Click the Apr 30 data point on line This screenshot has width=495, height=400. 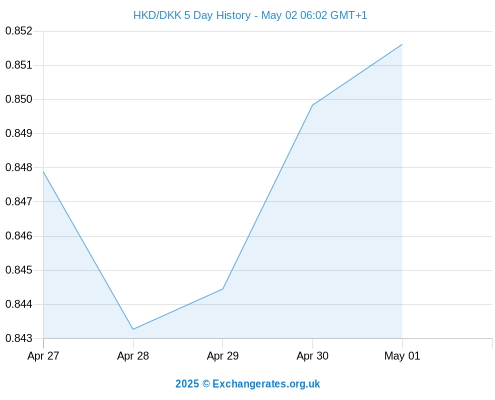tap(312, 105)
